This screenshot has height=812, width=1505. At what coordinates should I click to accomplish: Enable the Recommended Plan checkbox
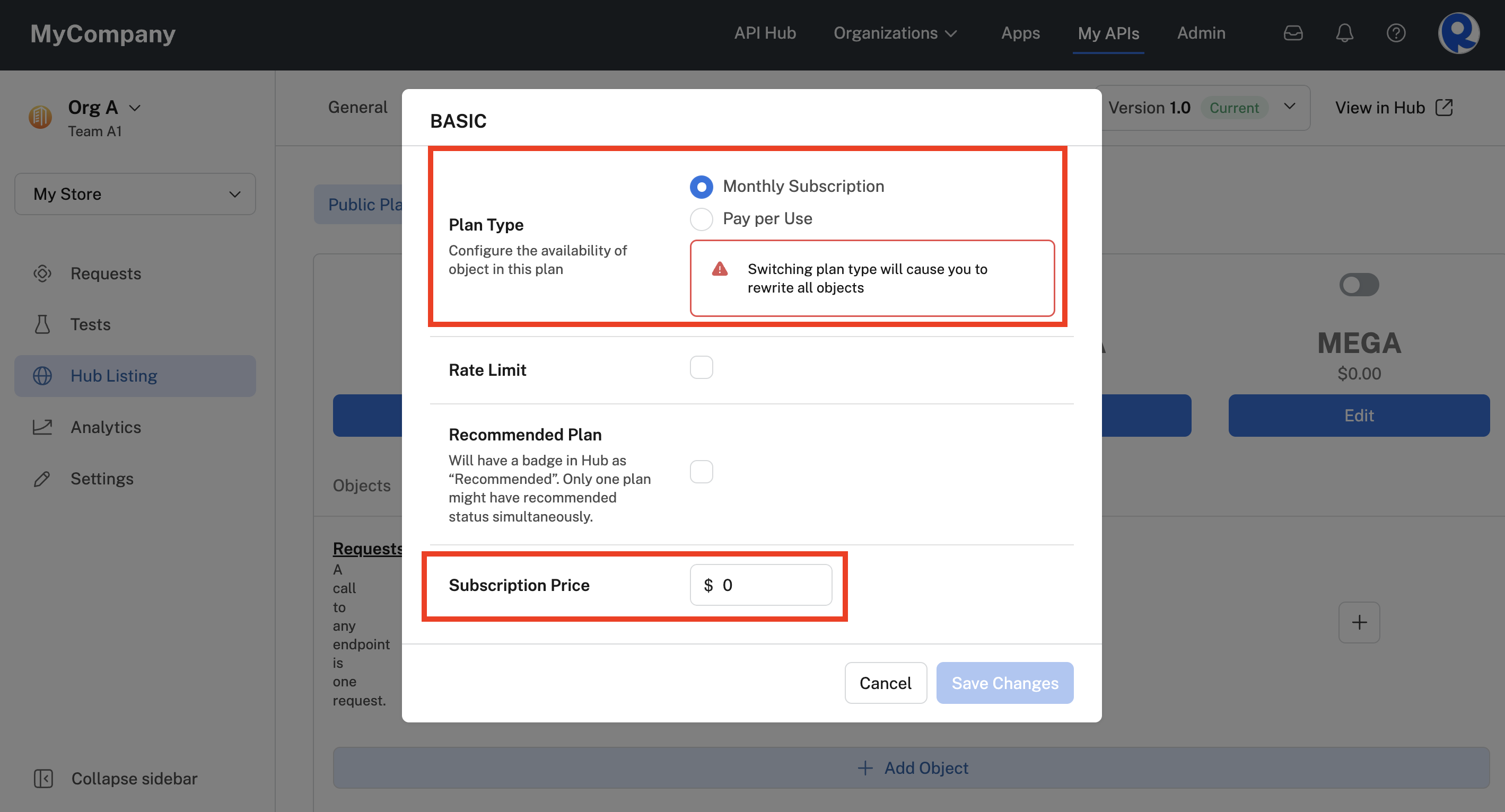point(701,471)
